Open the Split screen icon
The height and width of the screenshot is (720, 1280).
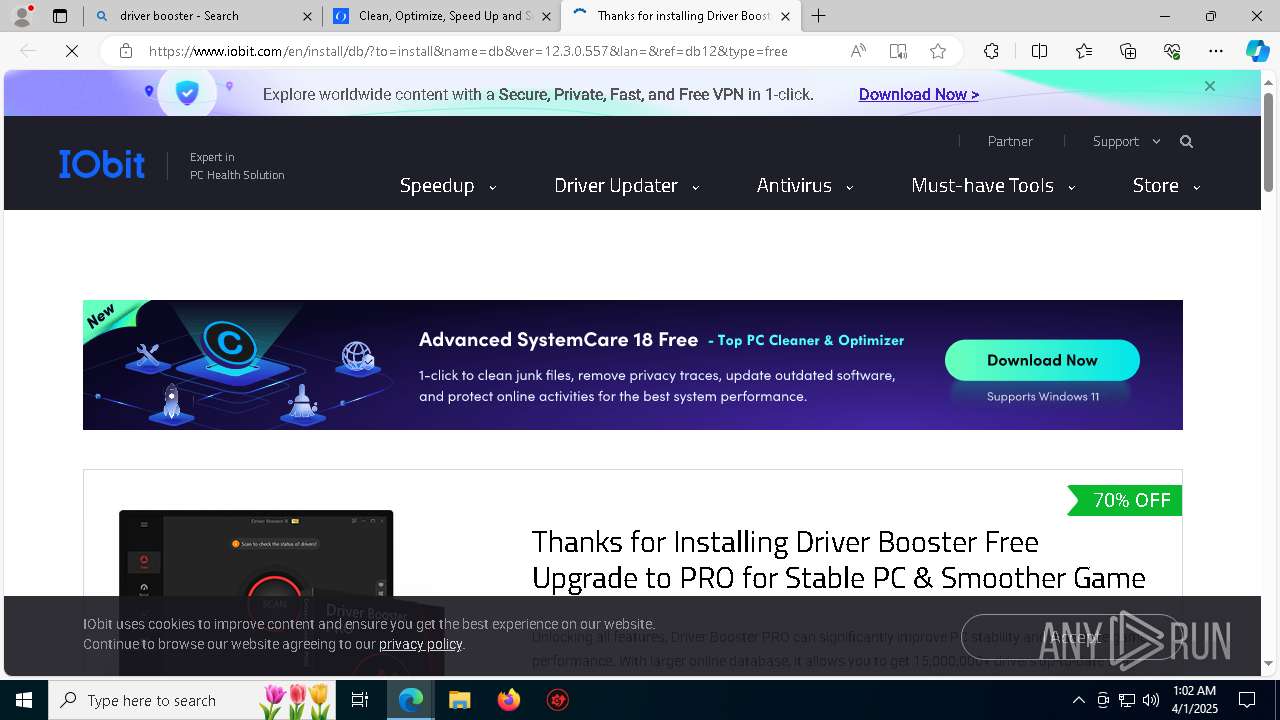click(1039, 51)
